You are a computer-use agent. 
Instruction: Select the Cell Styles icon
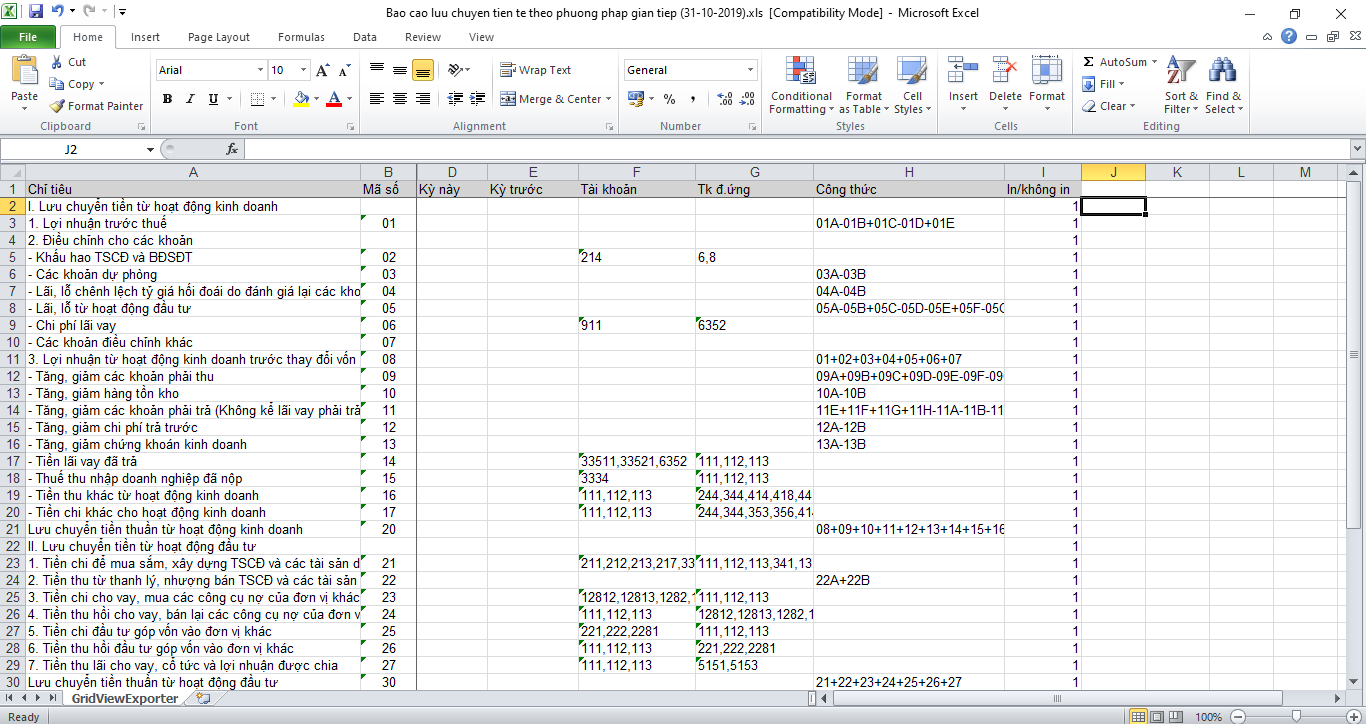point(911,86)
